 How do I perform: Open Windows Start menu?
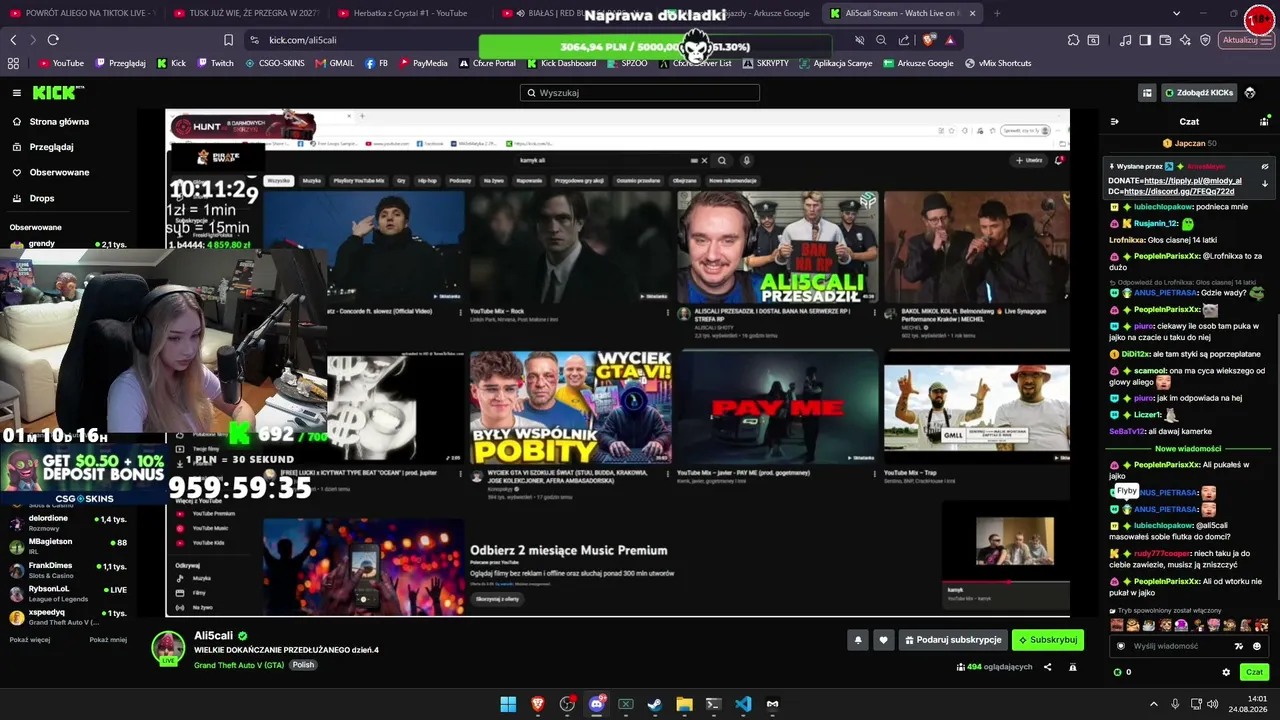pos(508,704)
